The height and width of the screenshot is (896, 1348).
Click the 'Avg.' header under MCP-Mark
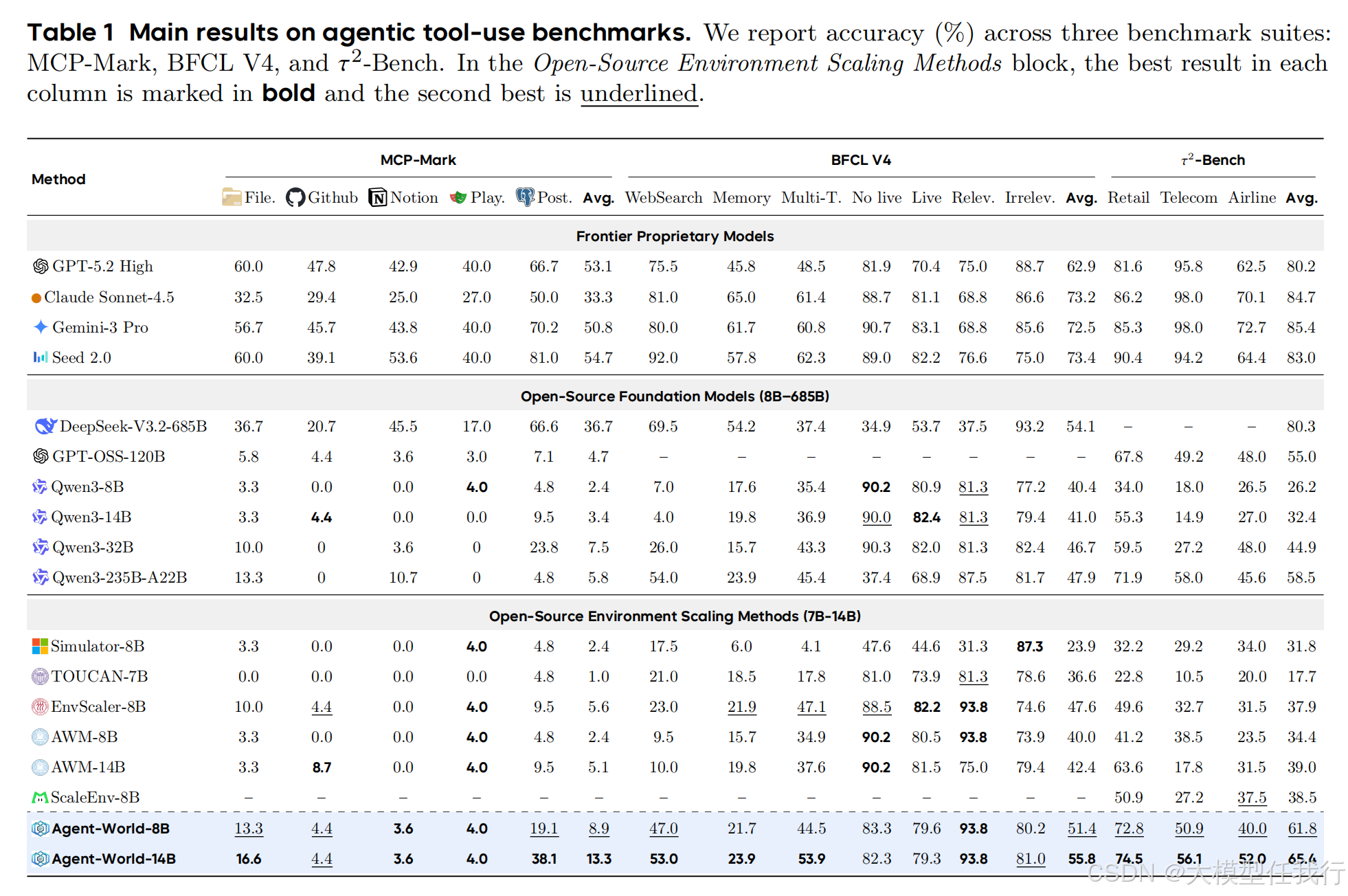click(598, 199)
